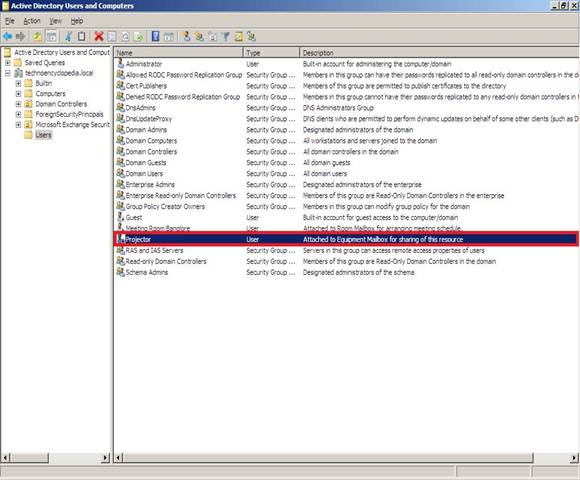Image resolution: width=580 pixels, height=480 pixels.
Task: Click left arrow of tree pane horizontal scrollbar
Action: click(5, 458)
